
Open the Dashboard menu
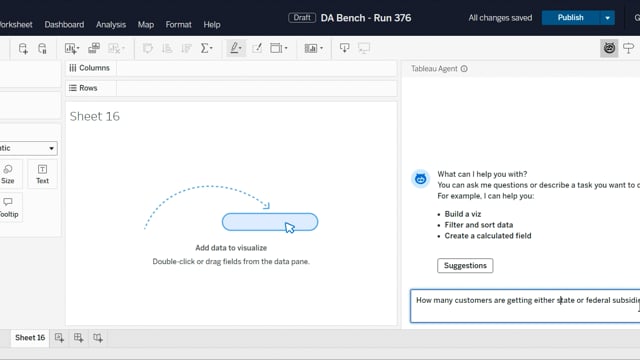(64, 24)
